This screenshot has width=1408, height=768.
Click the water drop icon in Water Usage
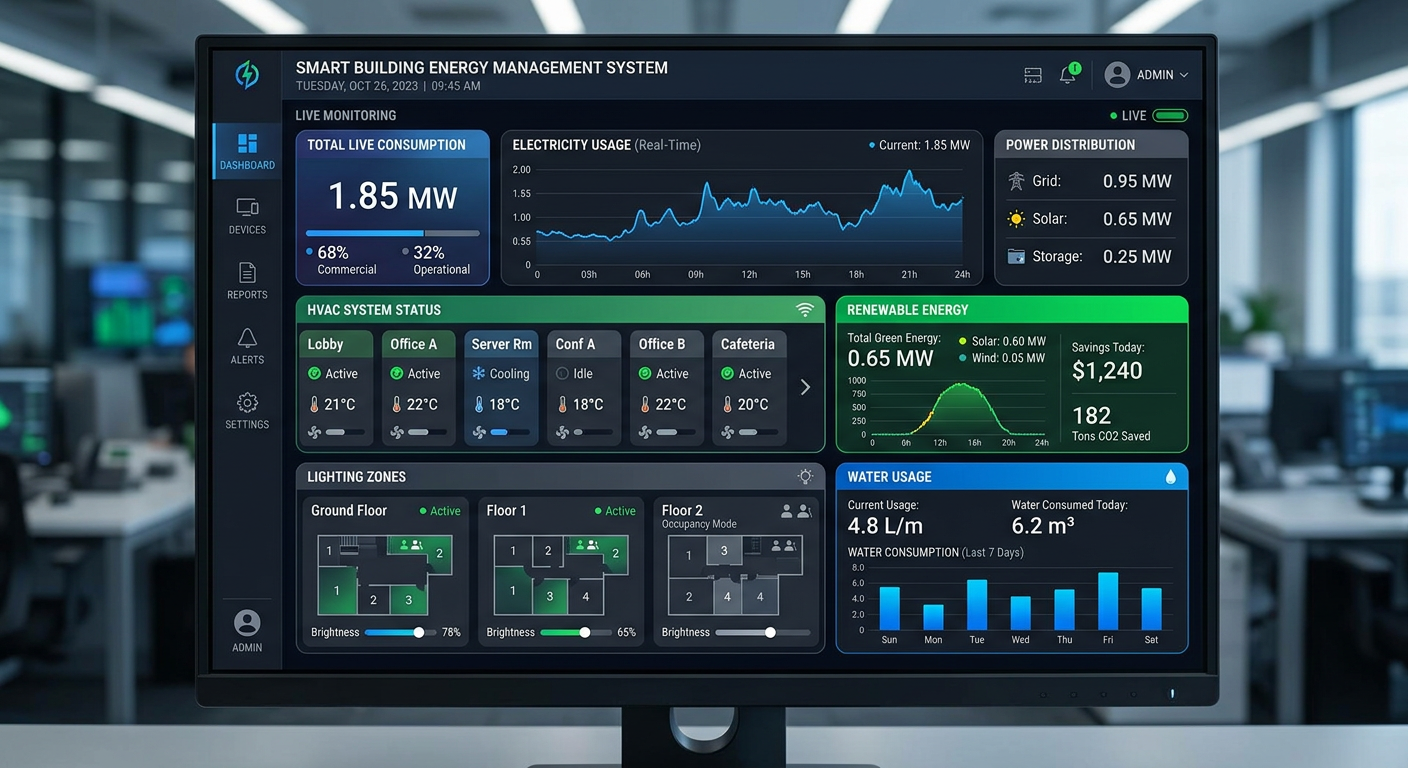[1170, 477]
